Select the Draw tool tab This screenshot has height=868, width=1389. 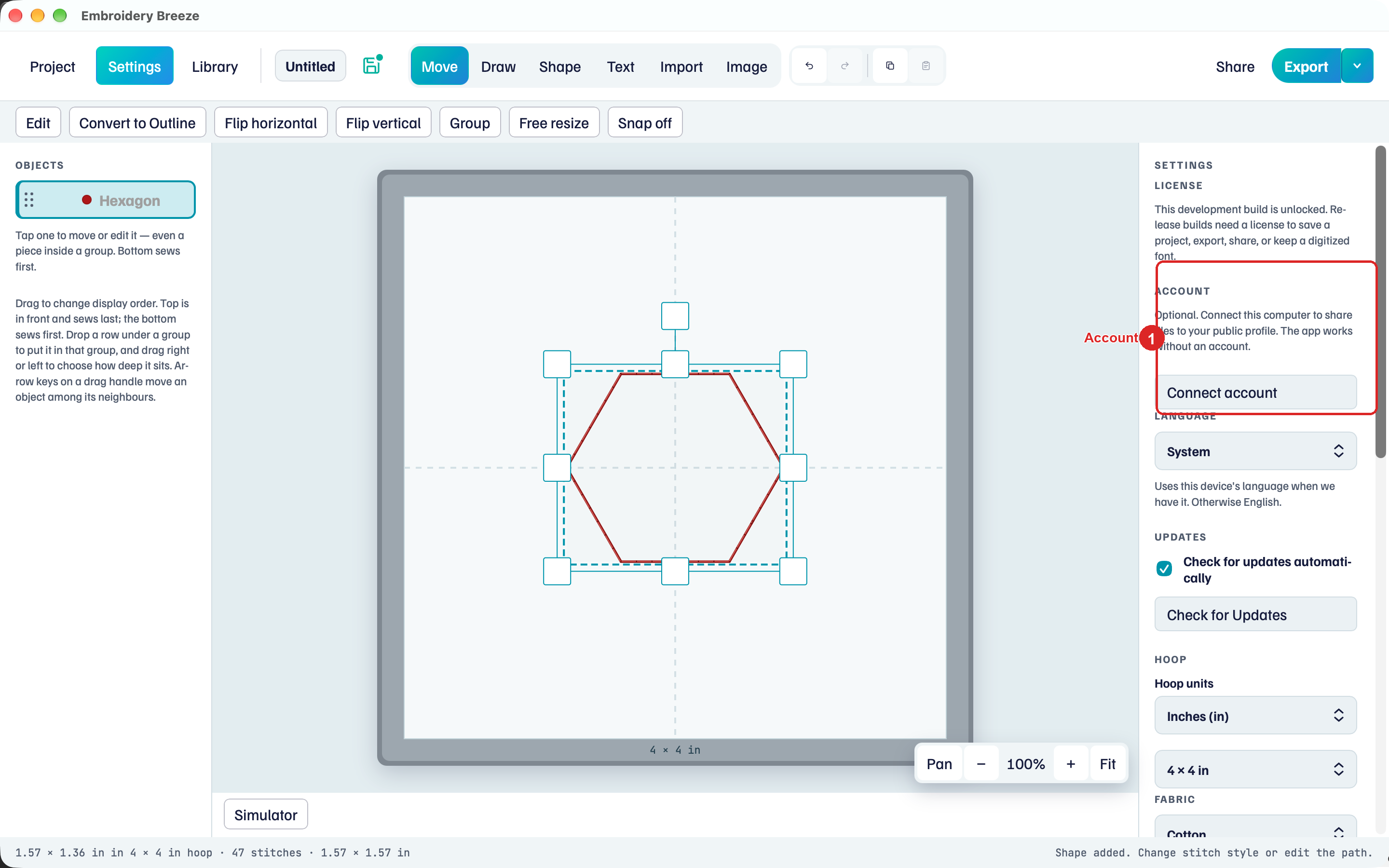[x=498, y=66]
